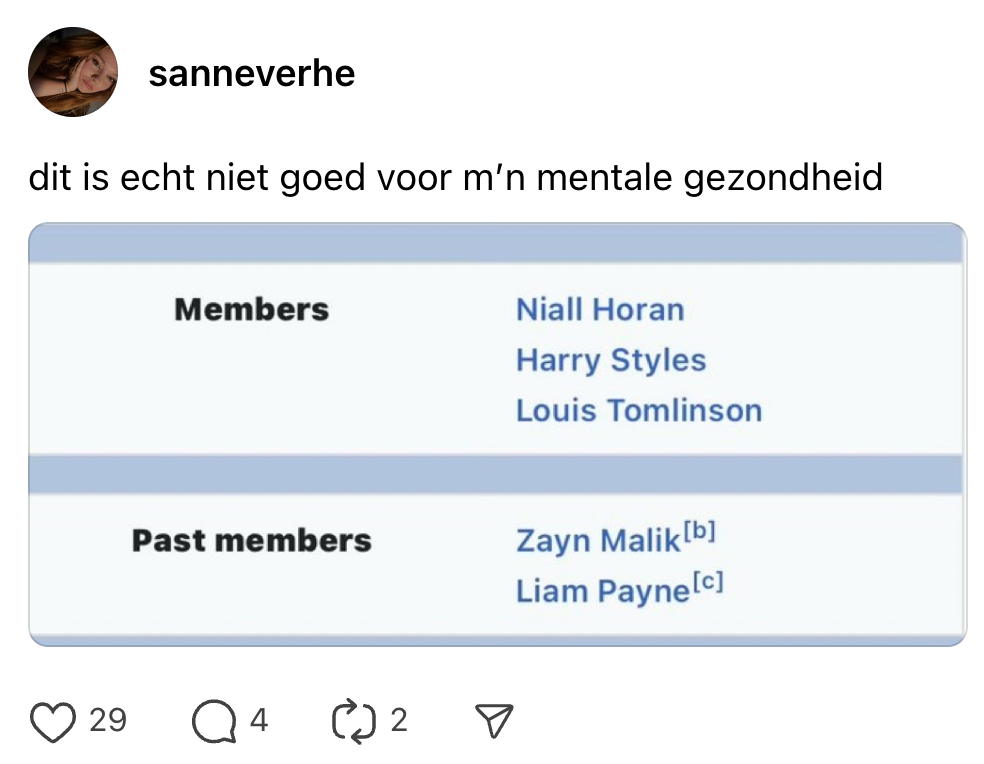
Task: Click the username sanneverhe
Action: pyautogui.click(x=252, y=73)
